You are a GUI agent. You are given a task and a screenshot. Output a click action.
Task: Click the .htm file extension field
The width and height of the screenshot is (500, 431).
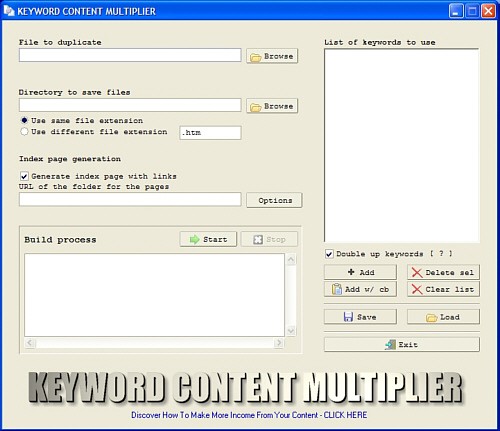[x=210, y=133]
